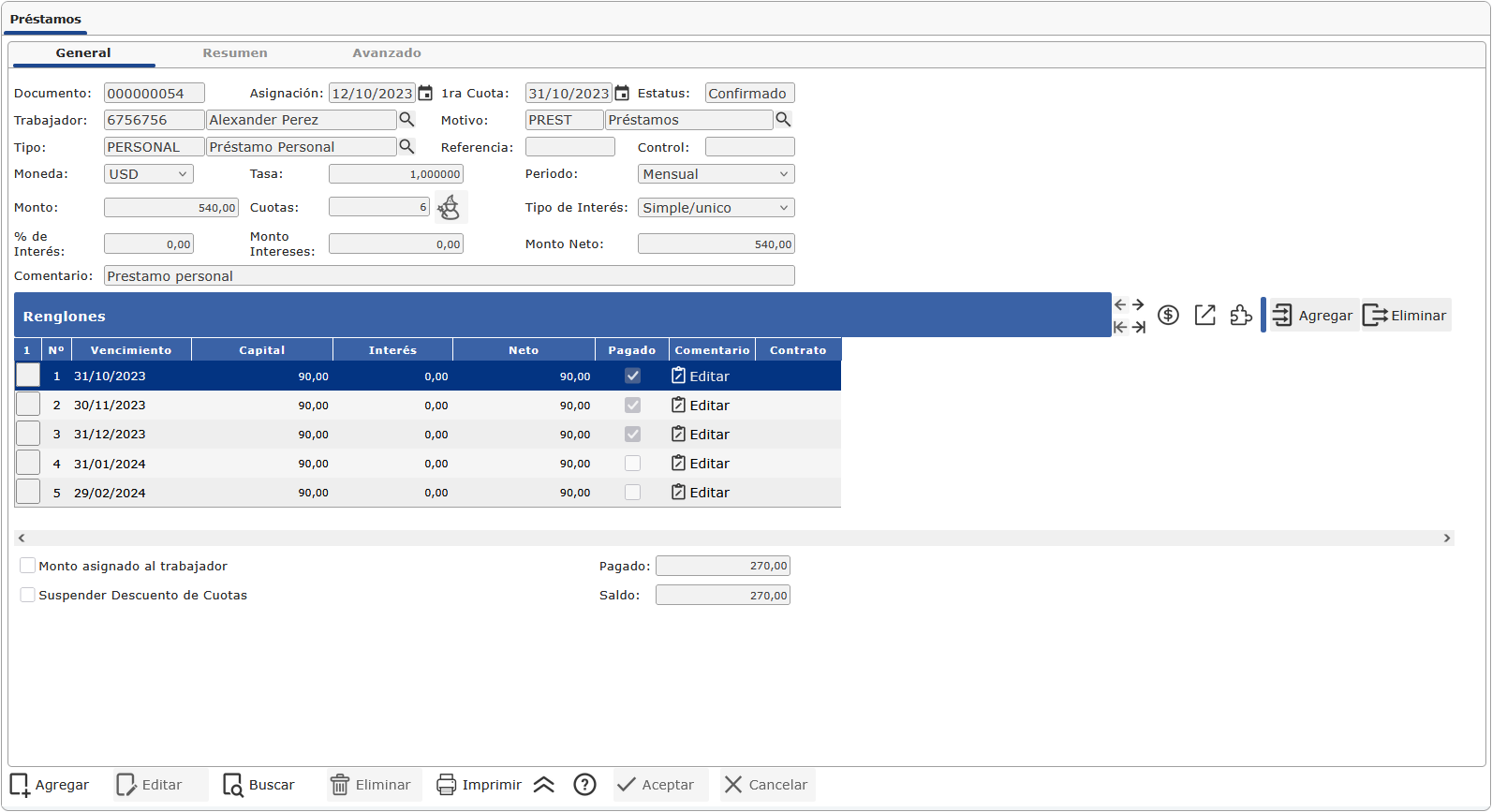This screenshot has width=1492, height=812.
Task: Check Suspender Descuento de Cuotas
Action: 28,595
